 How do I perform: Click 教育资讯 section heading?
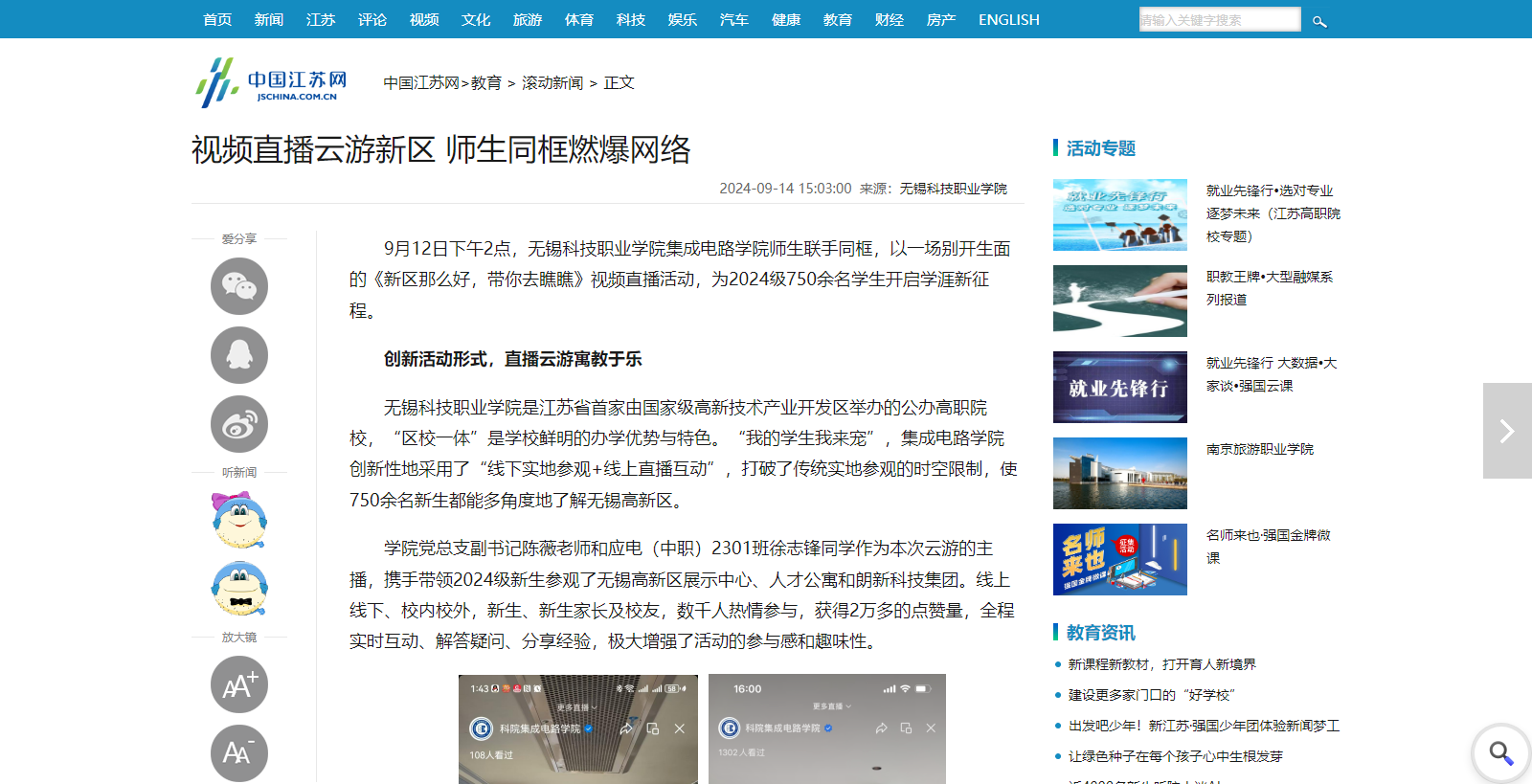[x=1101, y=633]
